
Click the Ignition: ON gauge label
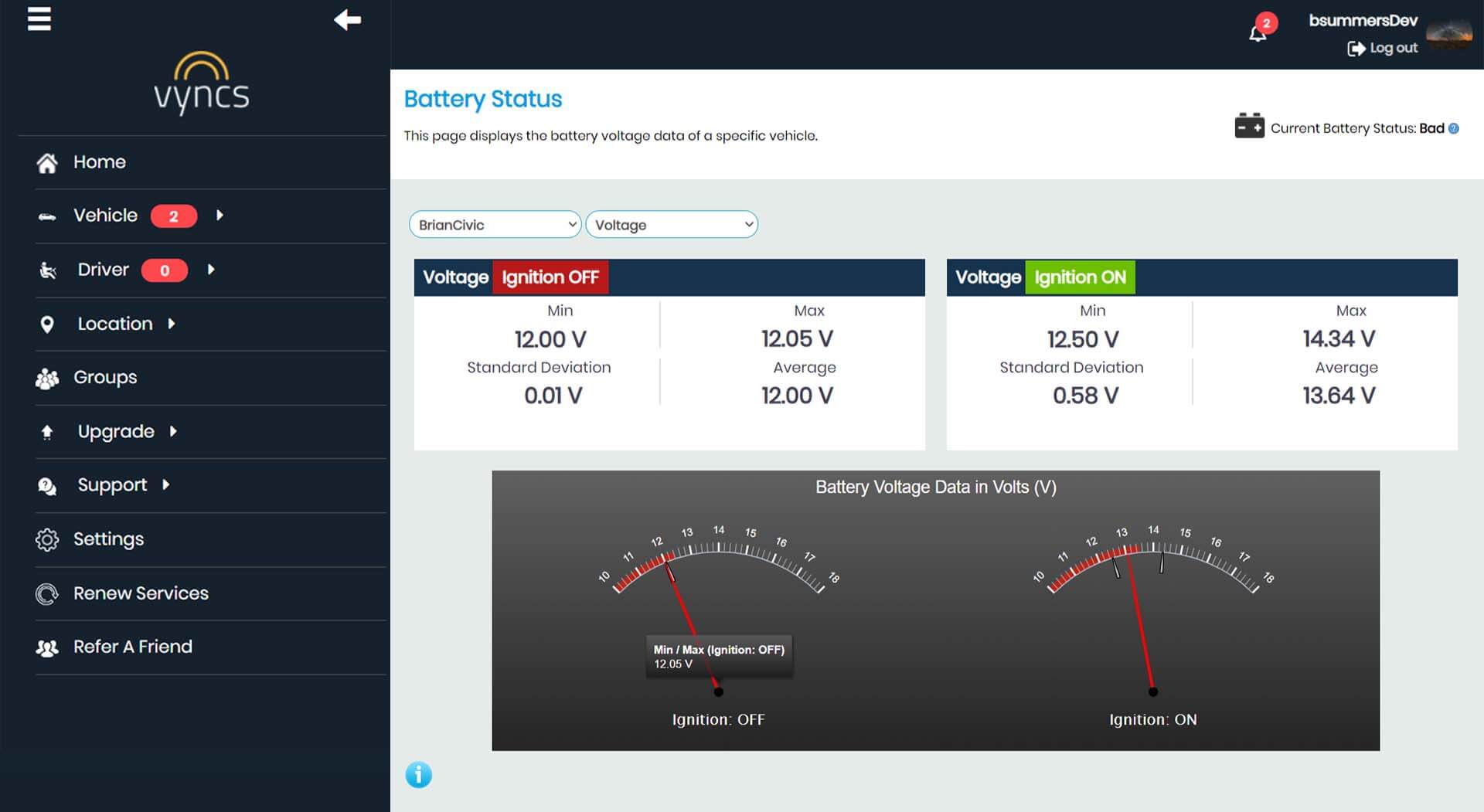point(1152,720)
